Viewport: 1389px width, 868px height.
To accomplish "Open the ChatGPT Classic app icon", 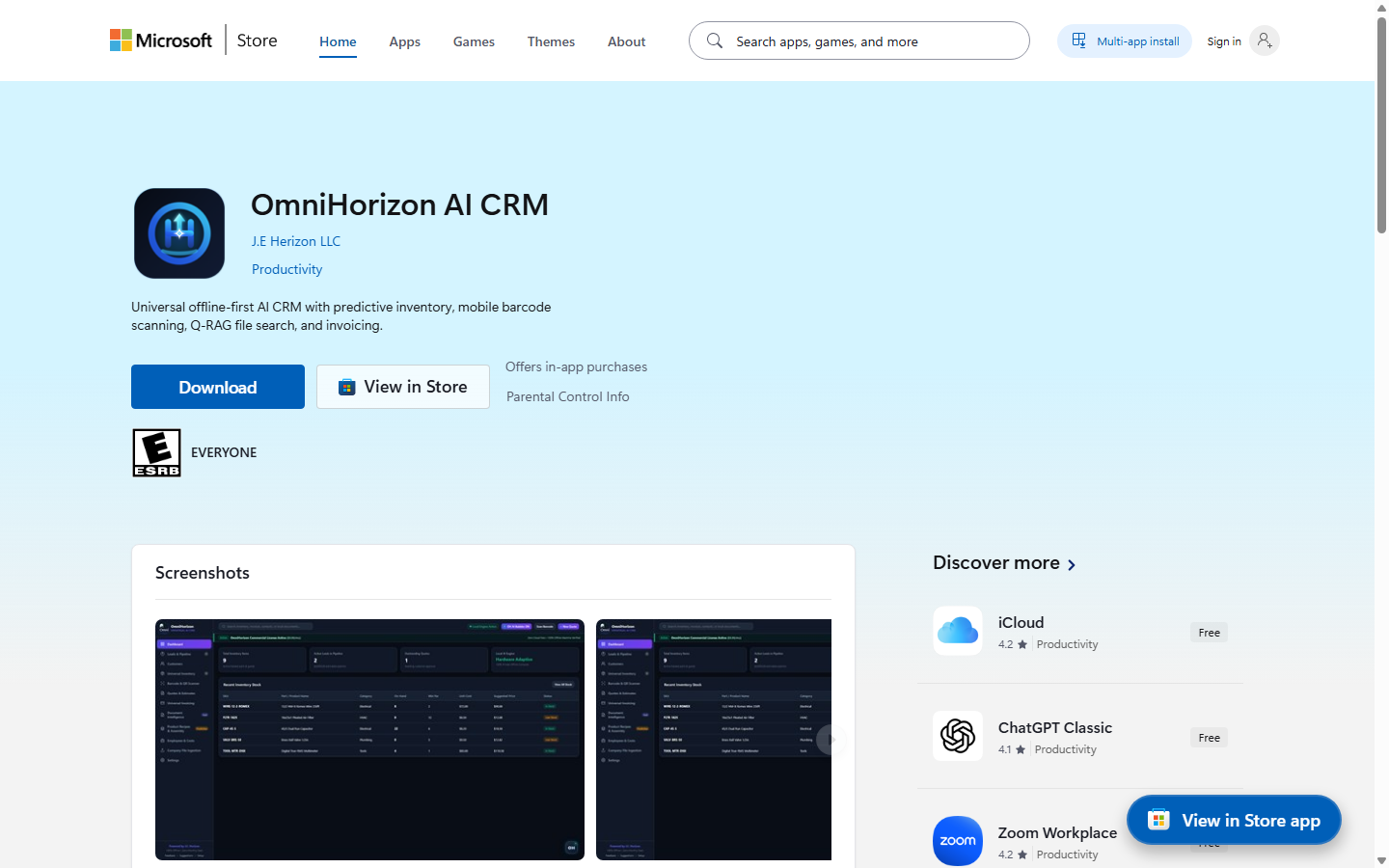I will click(x=958, y=736).
